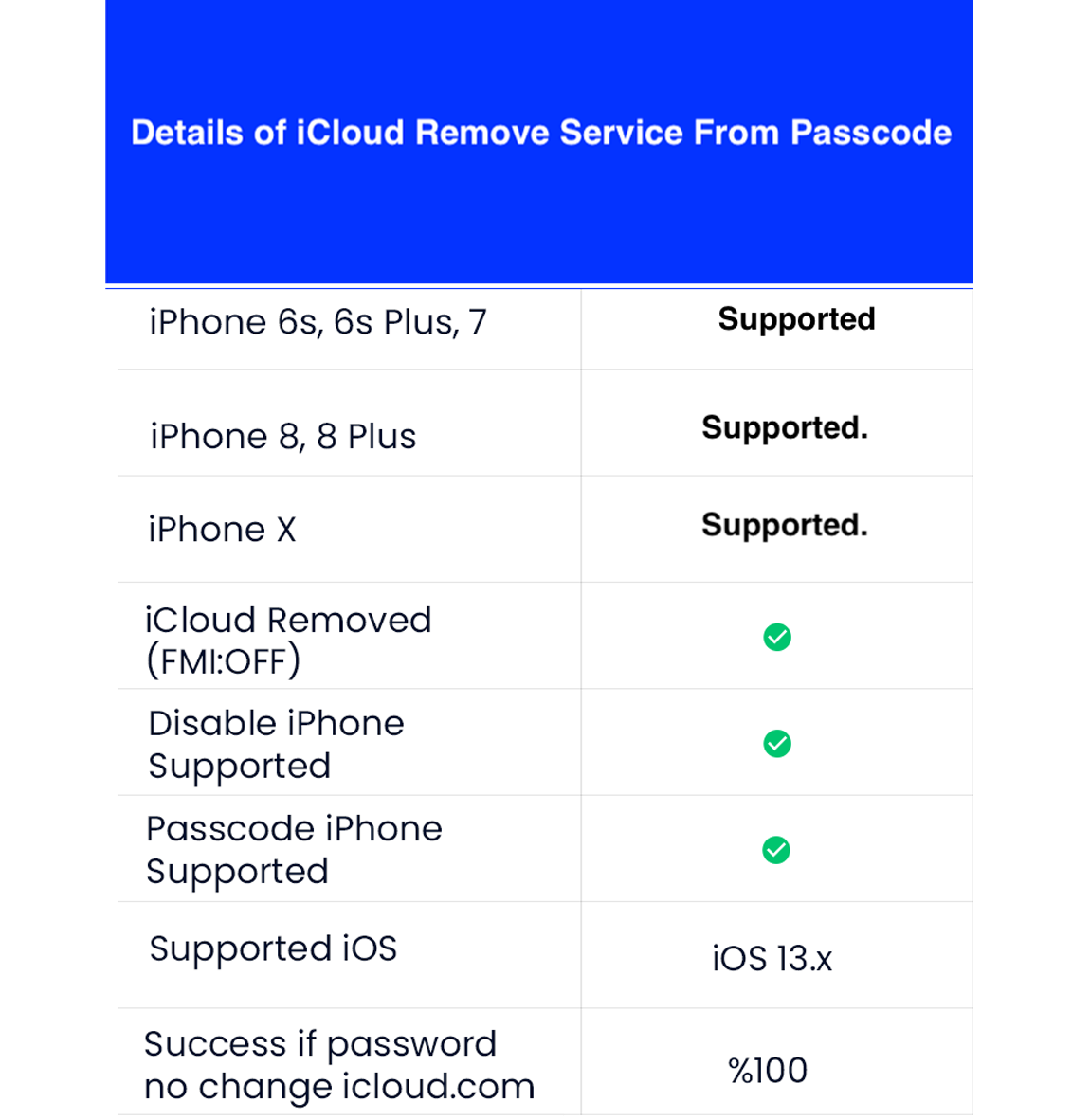This screenshot has width=1072, height=1120.
Task: Click the (FMI:OFF) text
Action: coord(223,661)
